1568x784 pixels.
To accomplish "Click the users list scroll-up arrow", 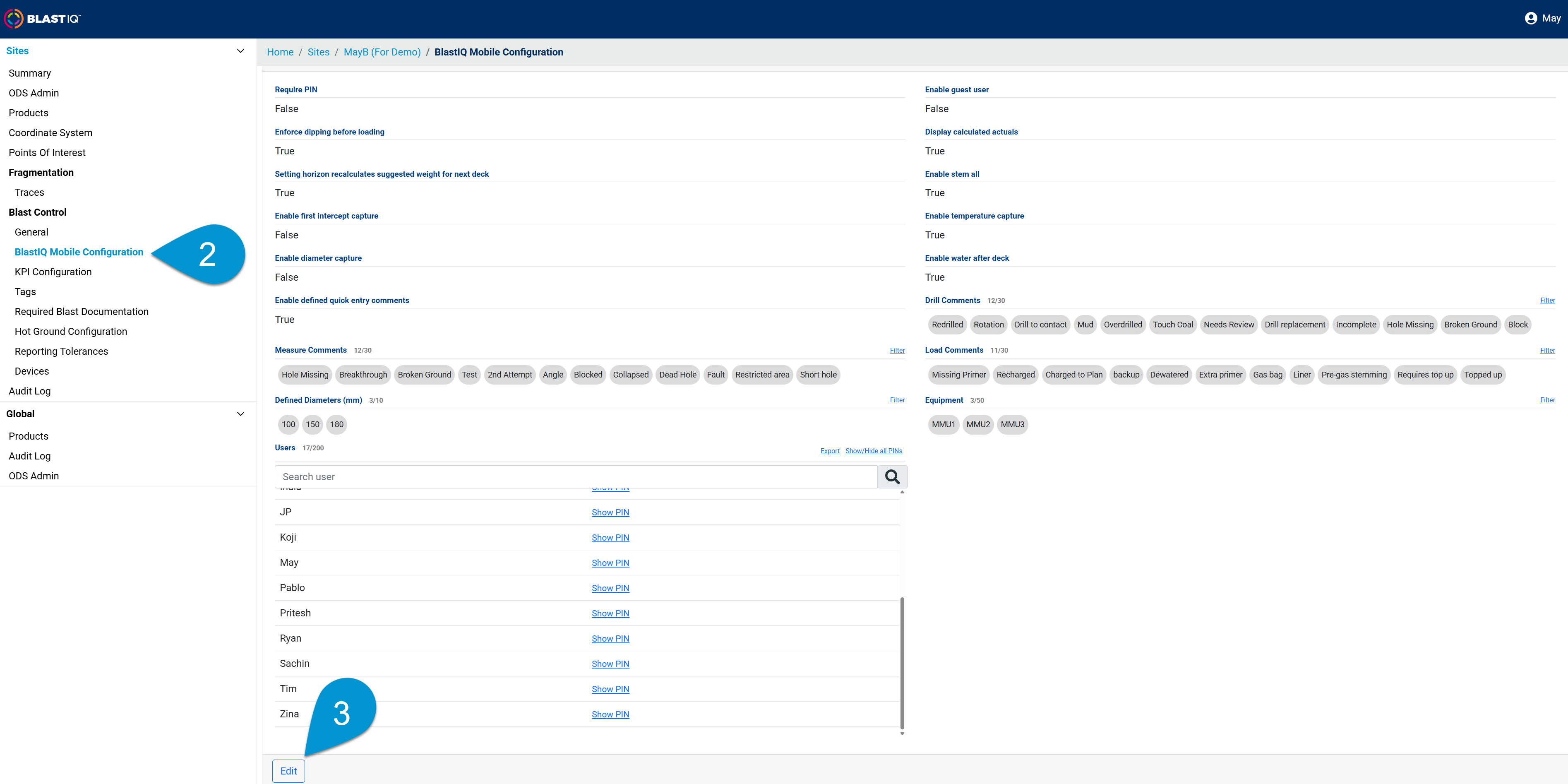I will click(x=902, y=493).
